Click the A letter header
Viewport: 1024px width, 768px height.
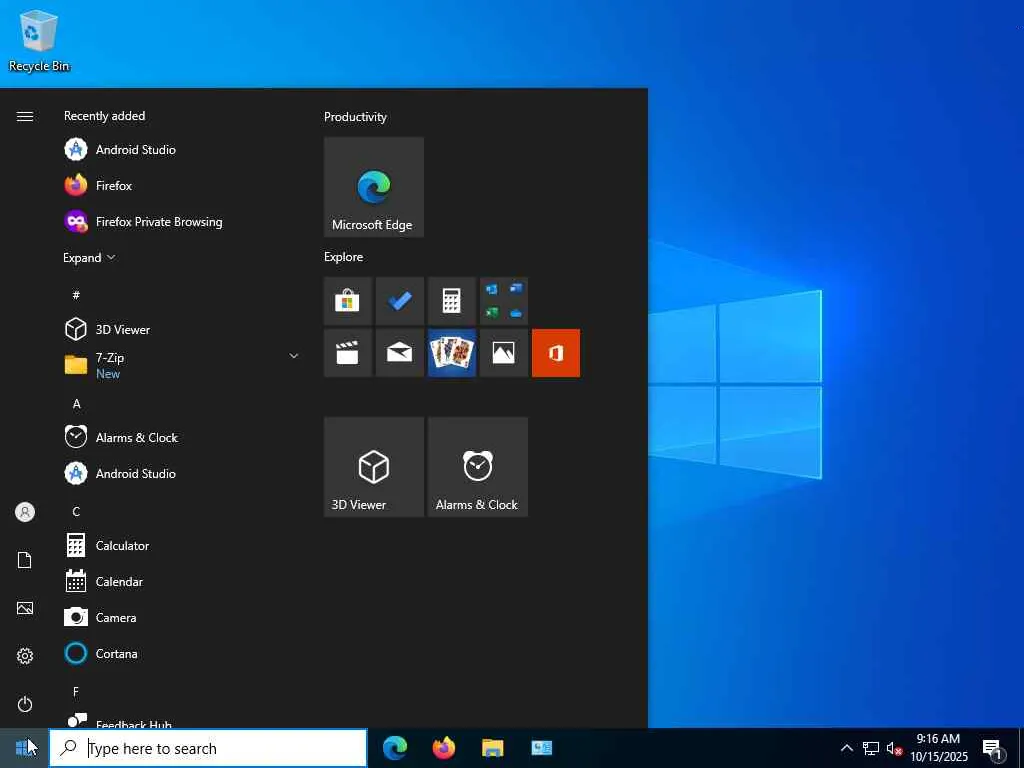(76, 404)
